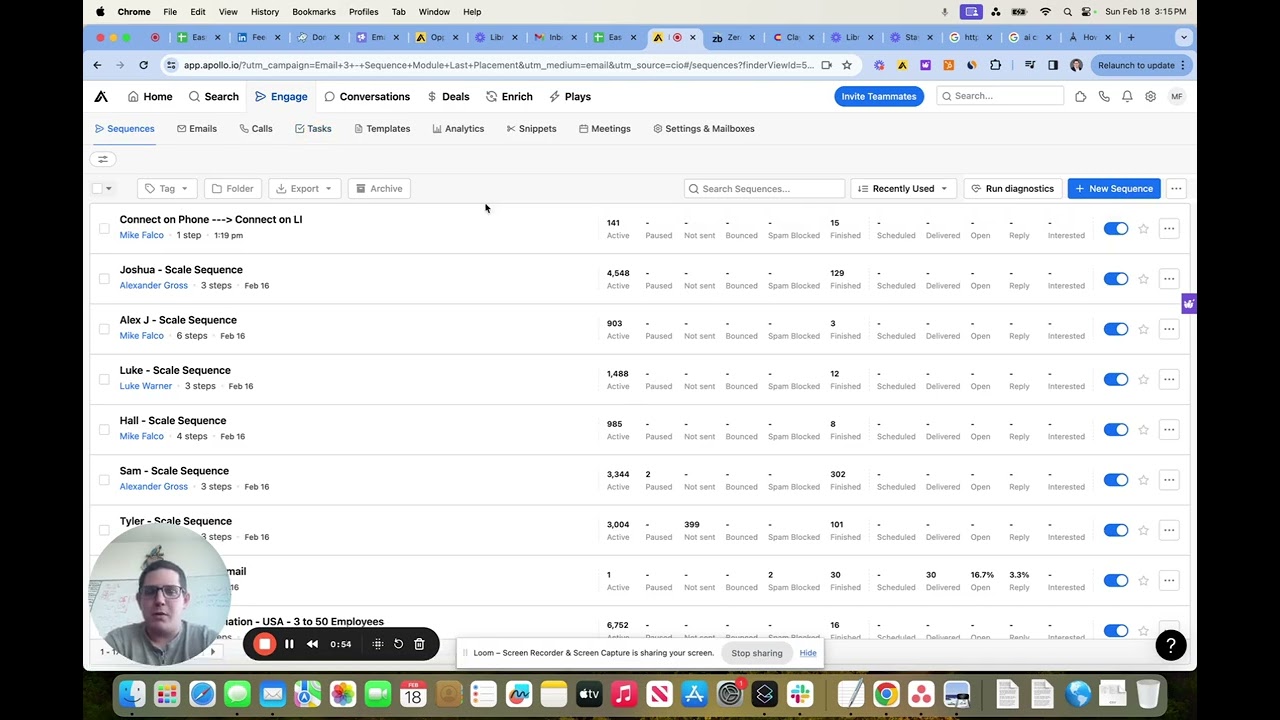Star the Alex J - Scale Sequence row
Screen dimensions: 1280x720
click(x=1143, y=329)
